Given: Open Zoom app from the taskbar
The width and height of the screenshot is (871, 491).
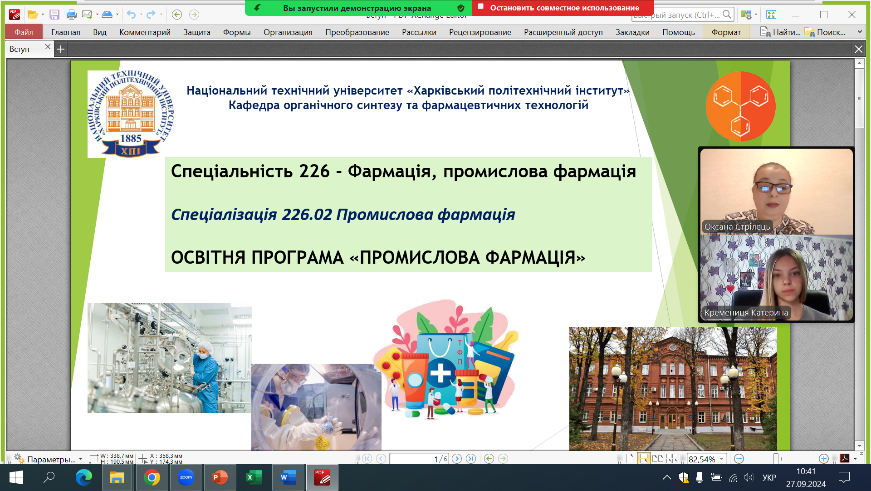Looking at the screenshot, I should [x=185, y=478].
